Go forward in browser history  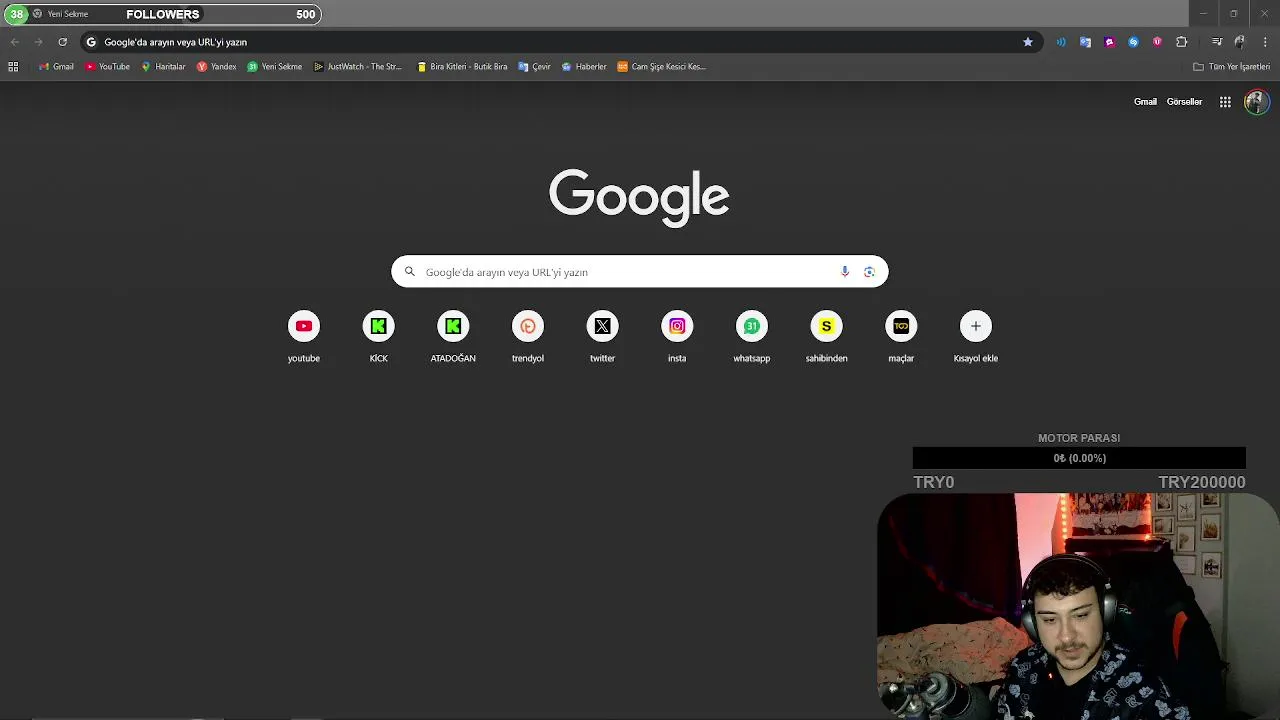coord(38,42)
